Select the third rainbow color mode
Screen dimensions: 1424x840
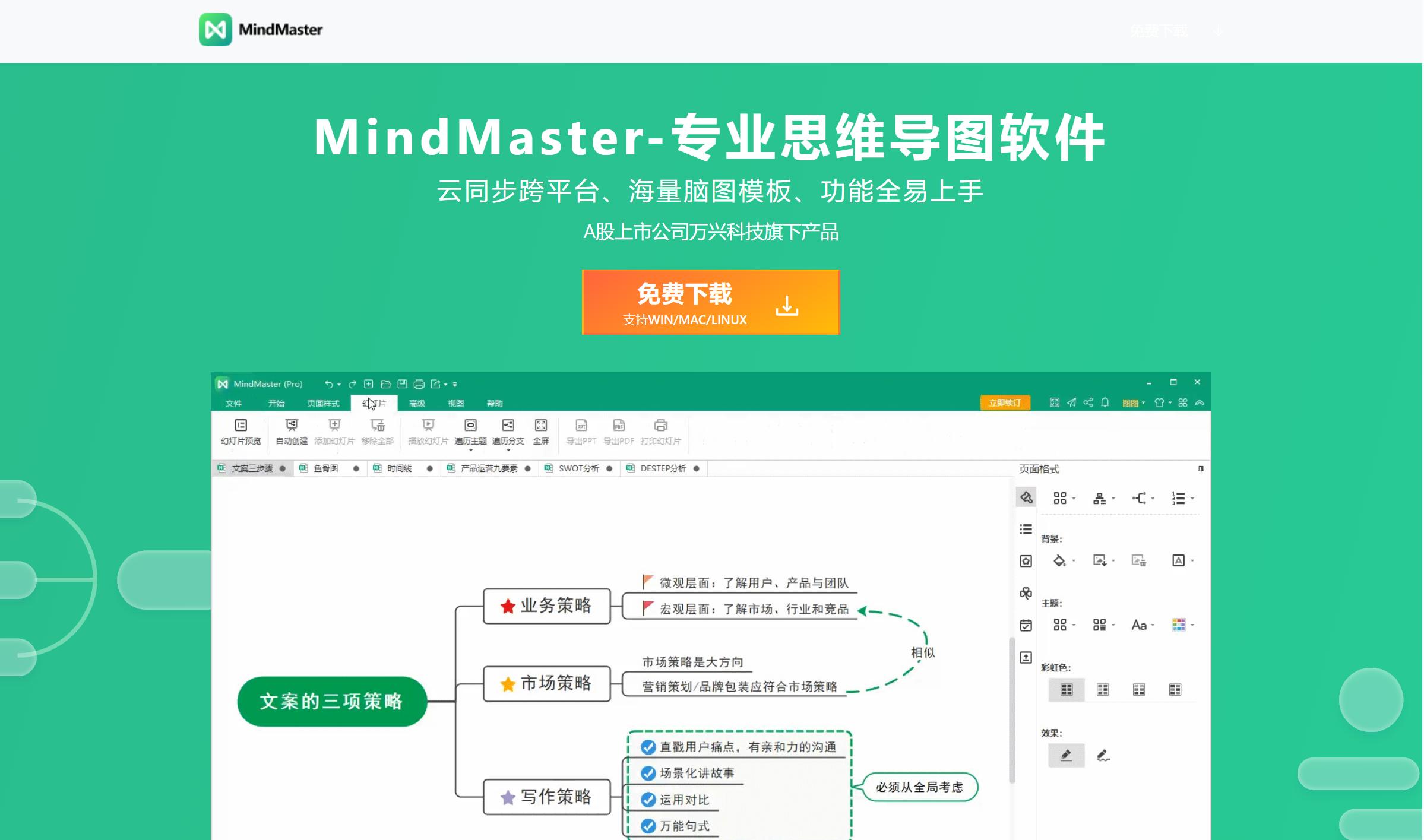[x=1139, y=690]
